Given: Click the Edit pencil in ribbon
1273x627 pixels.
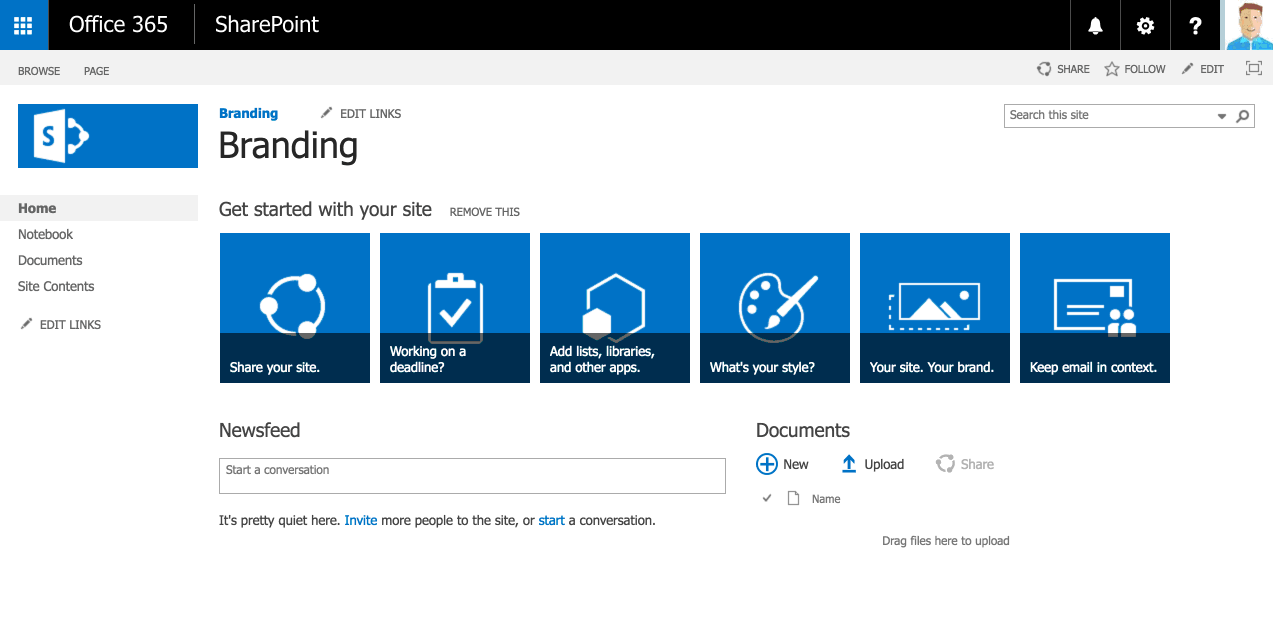Looking at the screenshot, I should pos(1188,69).
